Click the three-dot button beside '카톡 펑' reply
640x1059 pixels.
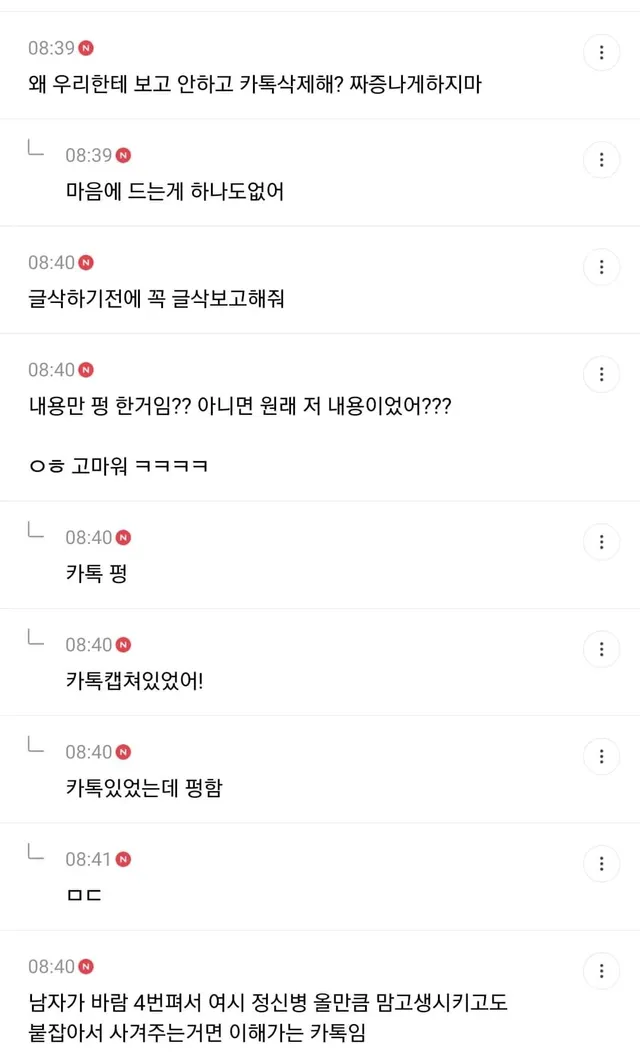coord(601,541)
